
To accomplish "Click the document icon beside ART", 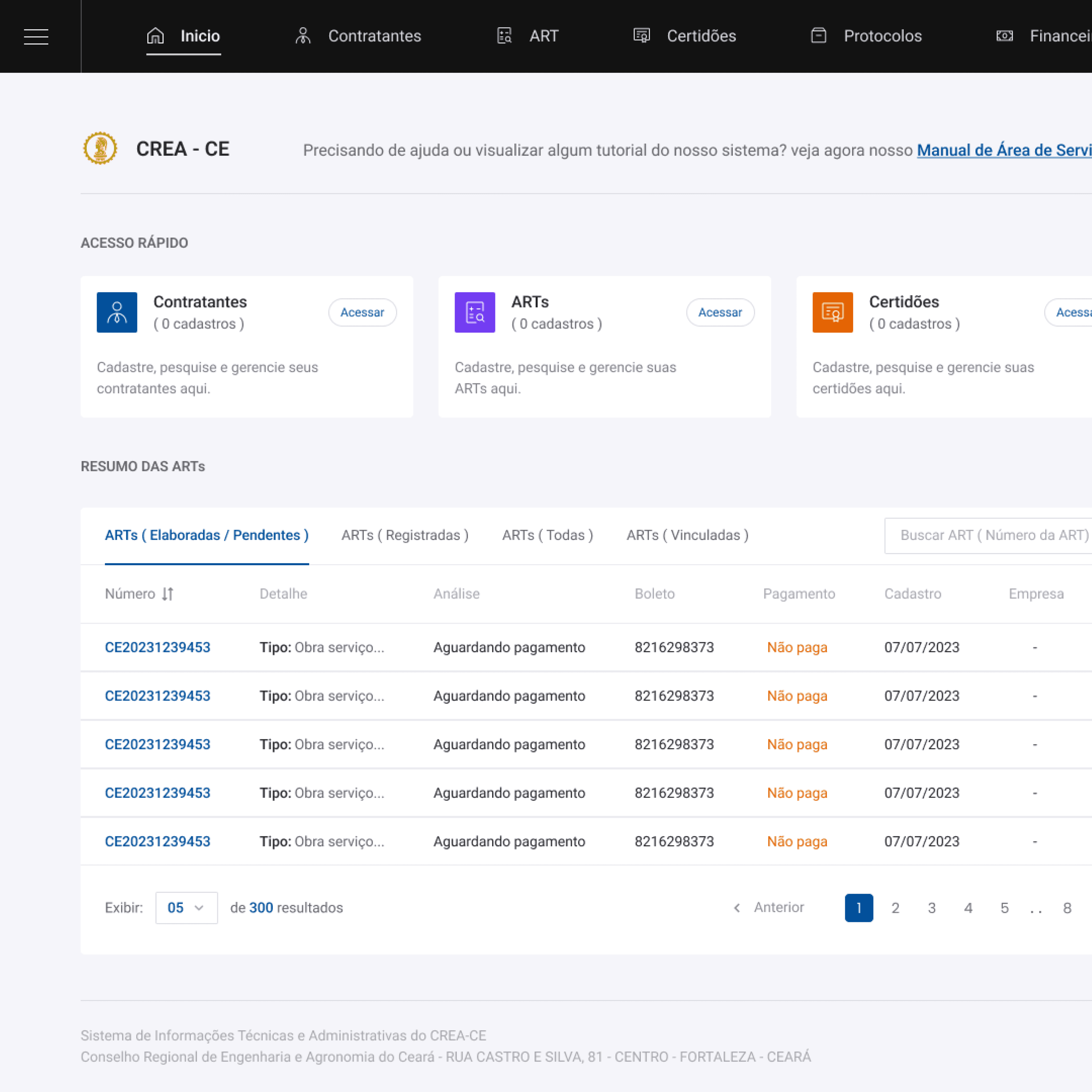I will coord(504,36).
